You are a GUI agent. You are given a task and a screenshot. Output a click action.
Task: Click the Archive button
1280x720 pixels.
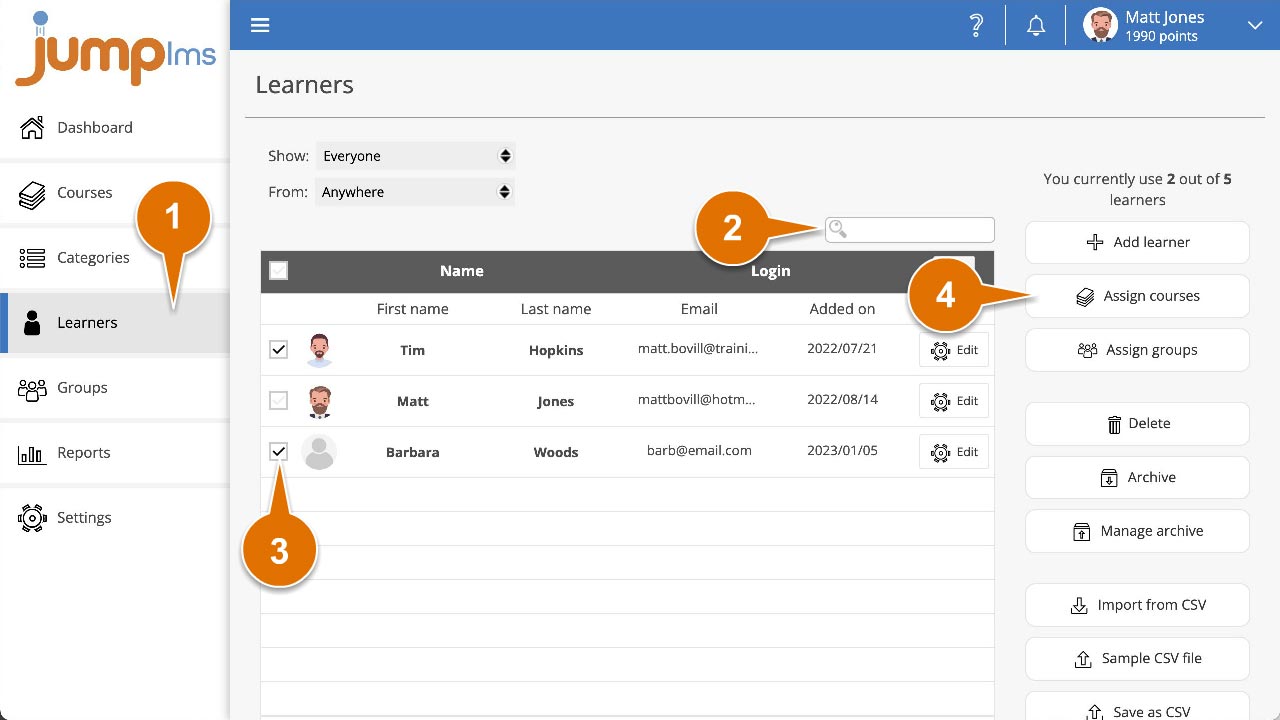[1137, 477]
